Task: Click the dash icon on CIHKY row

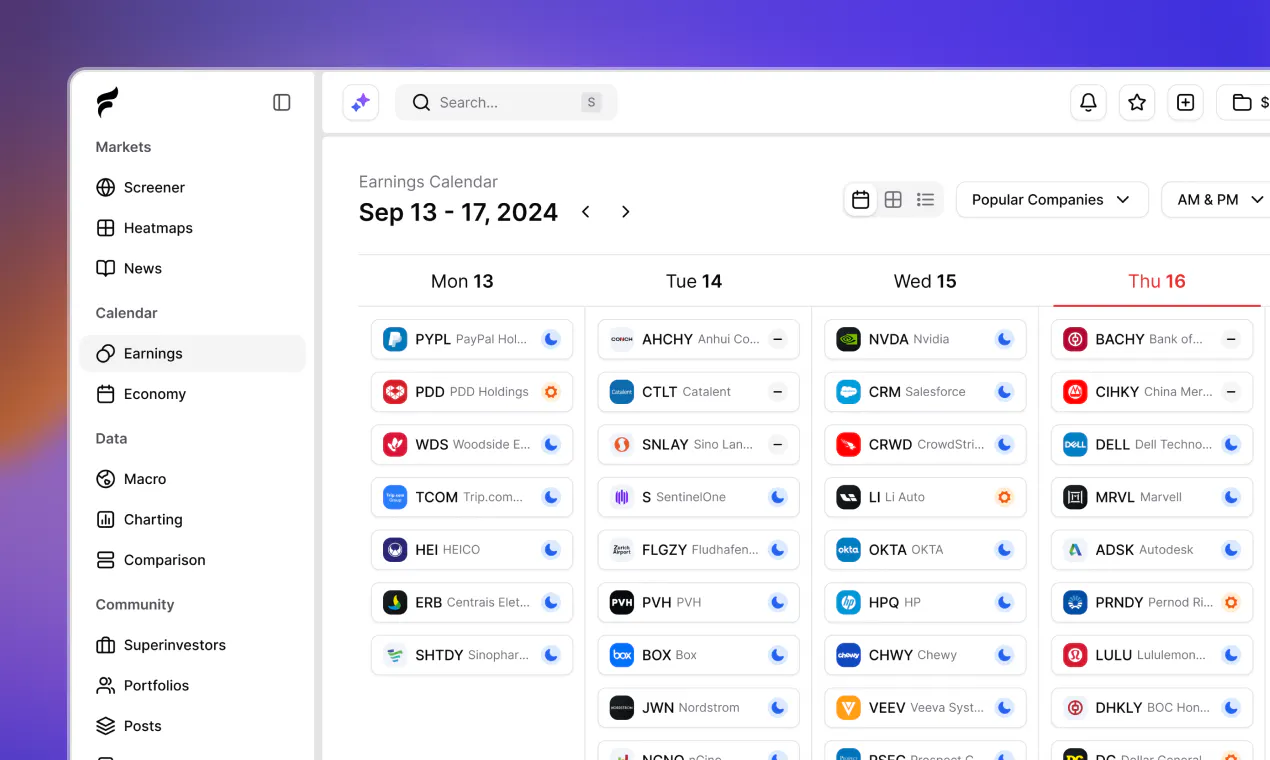Action: click(1232, 392)
